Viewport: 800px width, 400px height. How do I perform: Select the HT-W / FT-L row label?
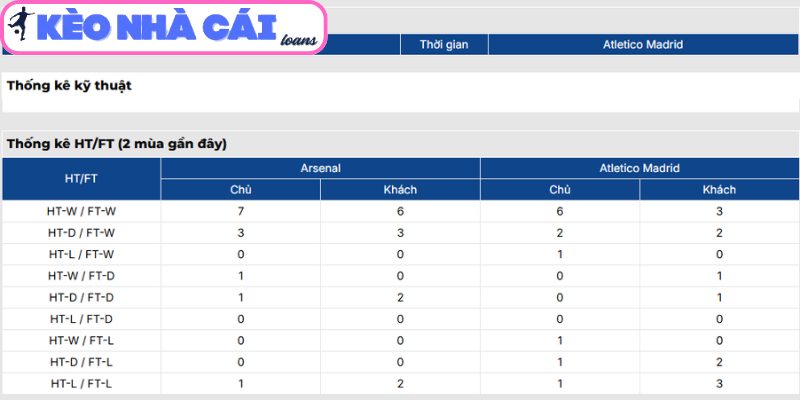82,340
